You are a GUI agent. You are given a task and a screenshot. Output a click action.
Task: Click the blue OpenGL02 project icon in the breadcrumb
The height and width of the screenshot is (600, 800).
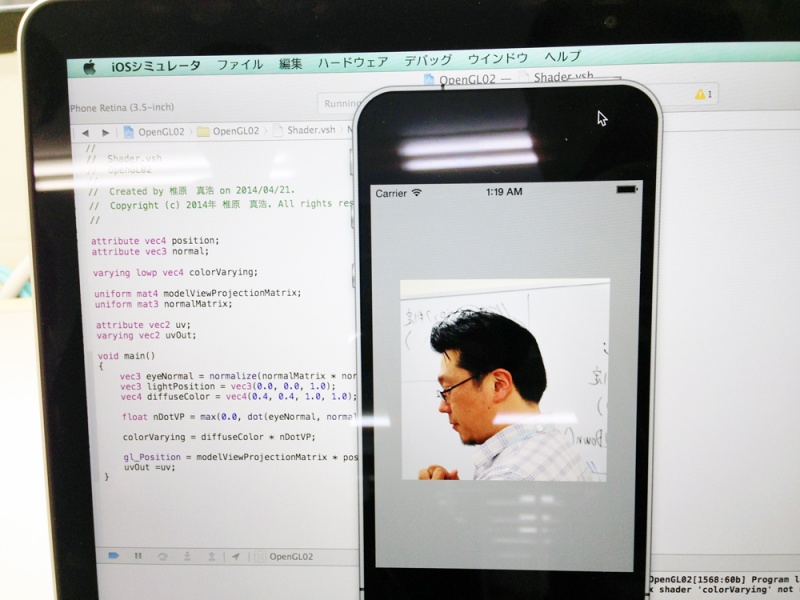[126, 130]
